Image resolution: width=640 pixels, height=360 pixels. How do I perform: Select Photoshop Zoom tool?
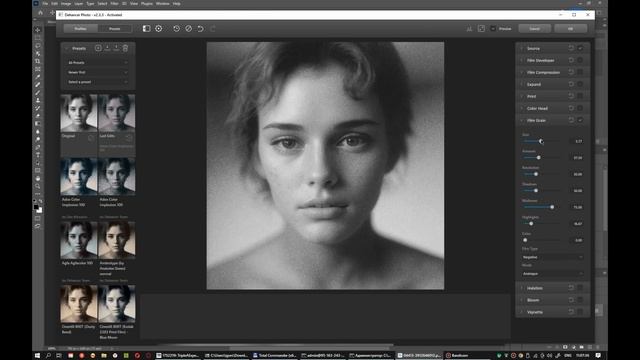click(x=38, y=186)
